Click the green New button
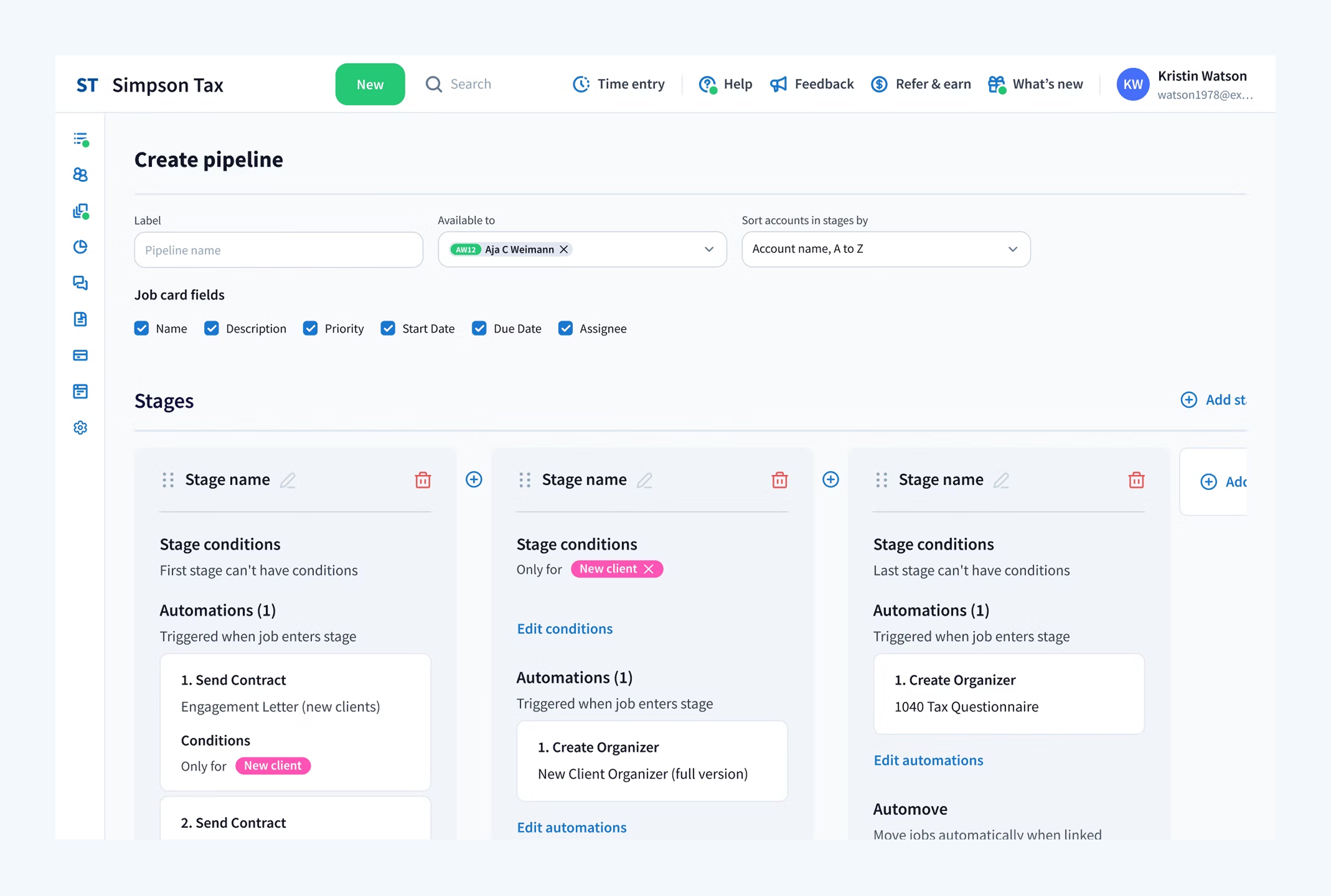 point(370,84)
